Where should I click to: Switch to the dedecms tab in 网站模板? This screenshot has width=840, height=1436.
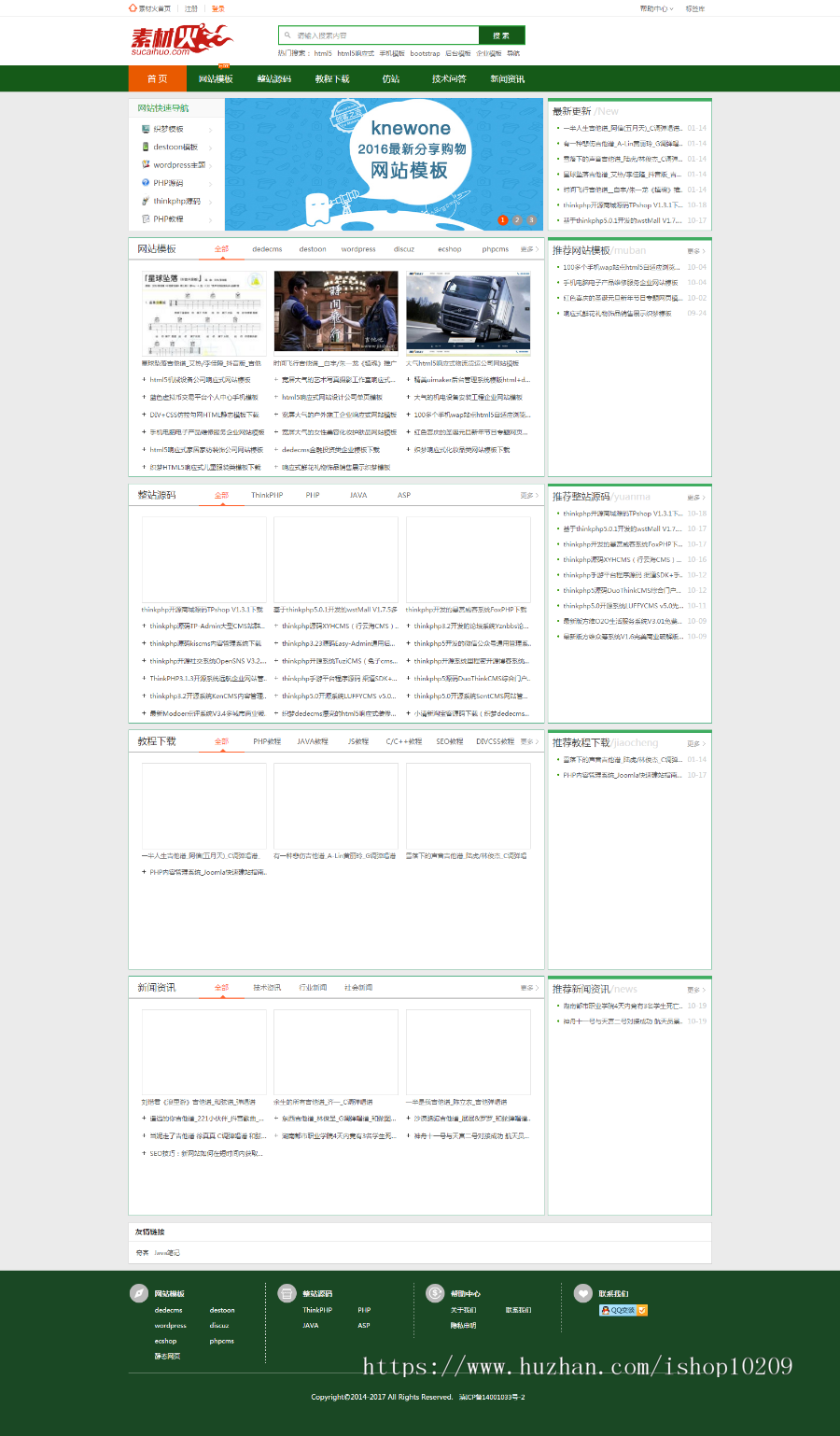pos(270,249)
